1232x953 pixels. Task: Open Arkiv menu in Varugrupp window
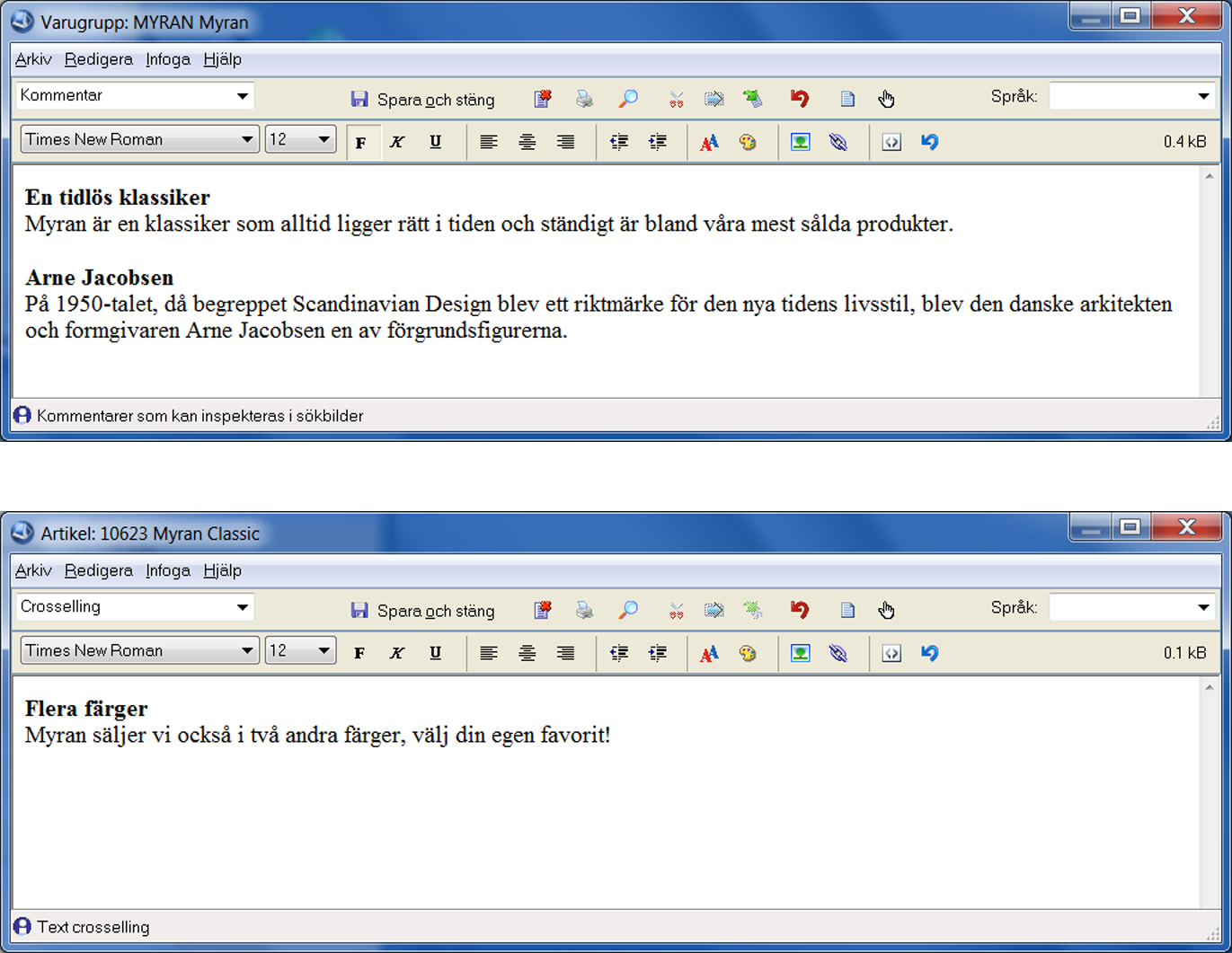[x=33, y=59]
